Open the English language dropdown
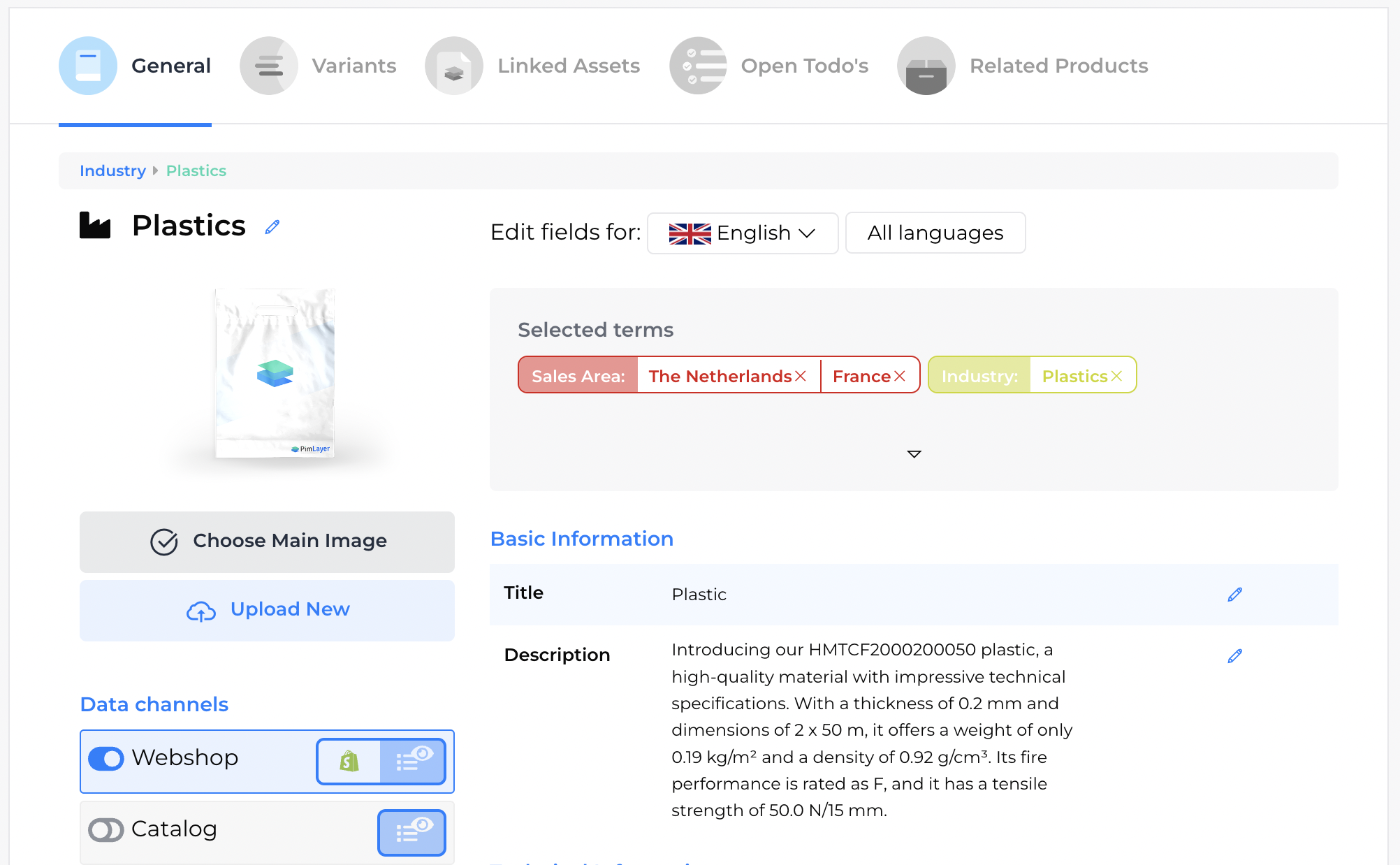The image size is (1400, 865). tap(742, 233)
